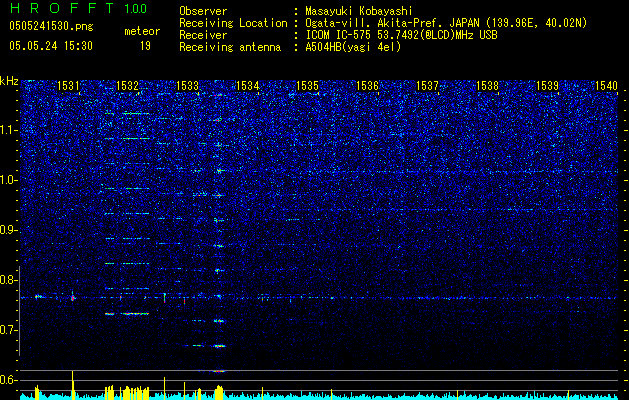Image resolution: width=629 pixels, height=400 pixels.
Task: Click the 0.9 kHz axis label
Action: pos(8,230)
